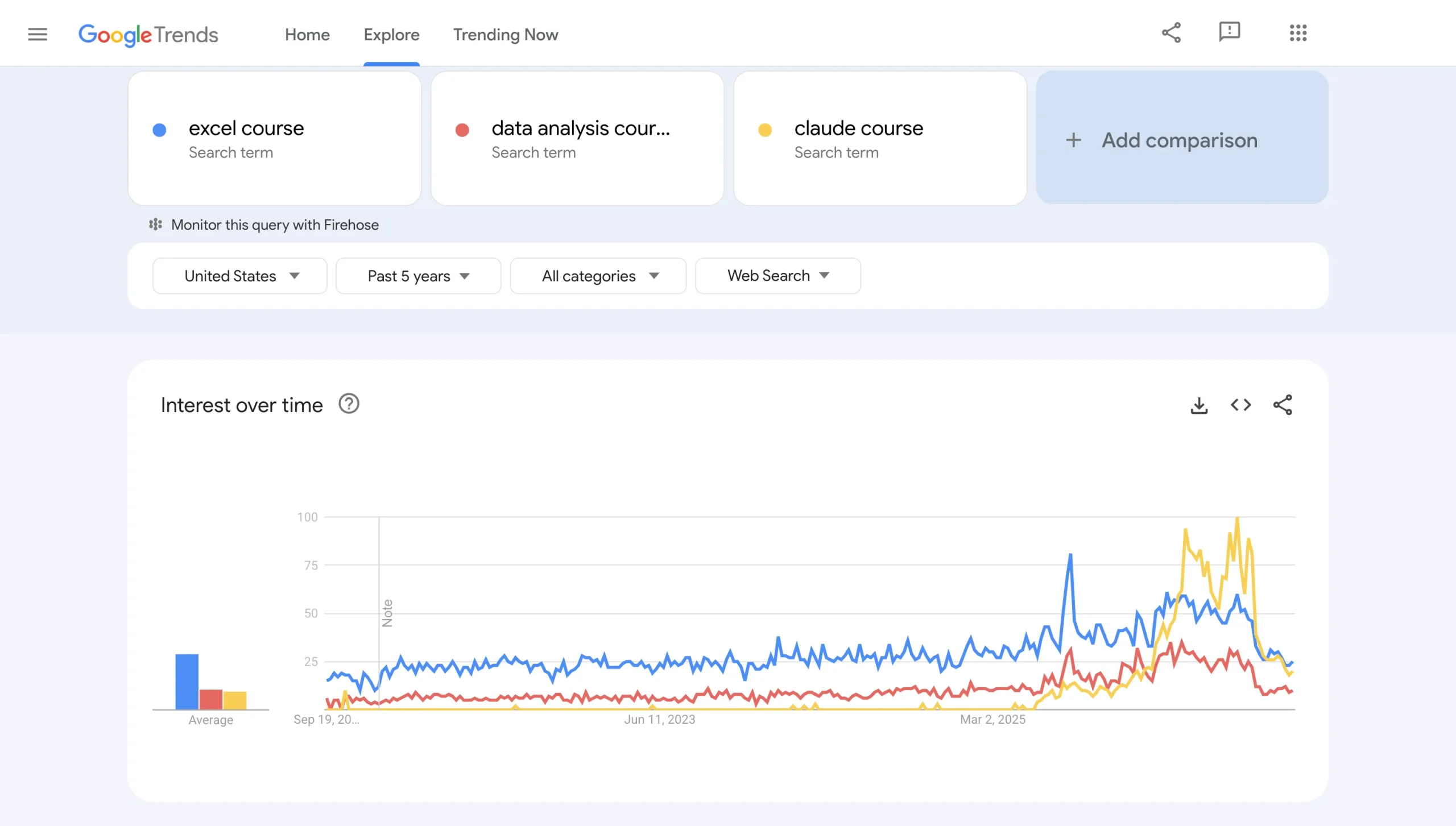The image size is (1456, 826).
Task: Open the hamburger main menu
Action: pyautogui.click(x=38, y=35)
